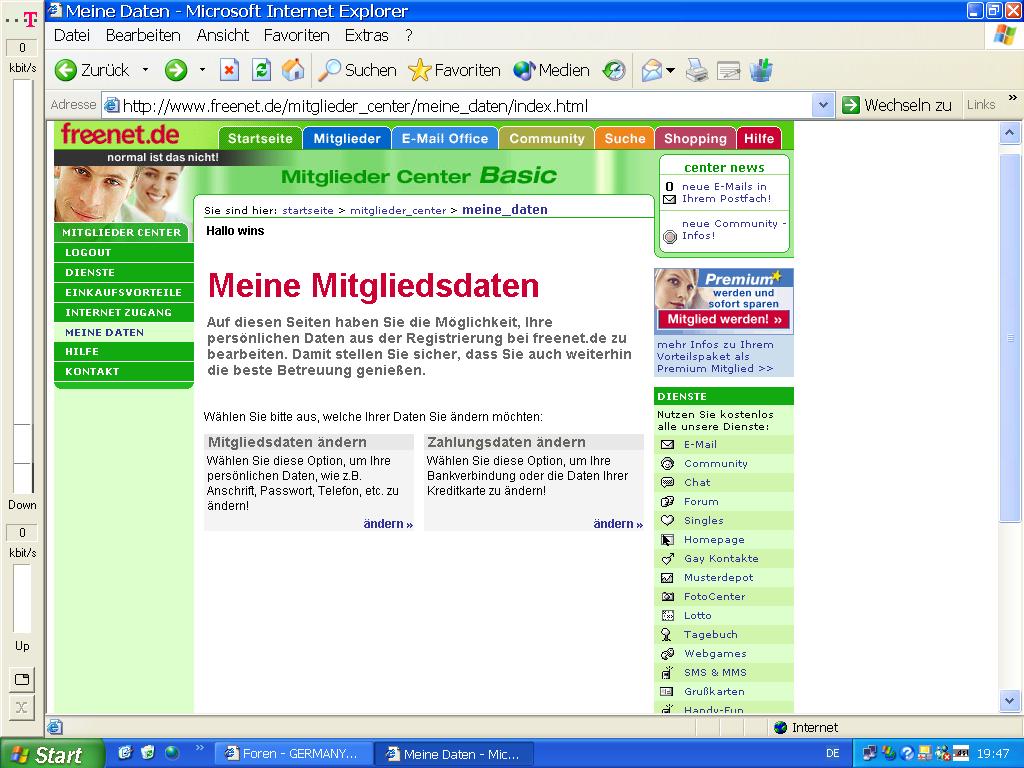Open the Bearbeiten menu
1024x768 pixels.
coord(143,35)
